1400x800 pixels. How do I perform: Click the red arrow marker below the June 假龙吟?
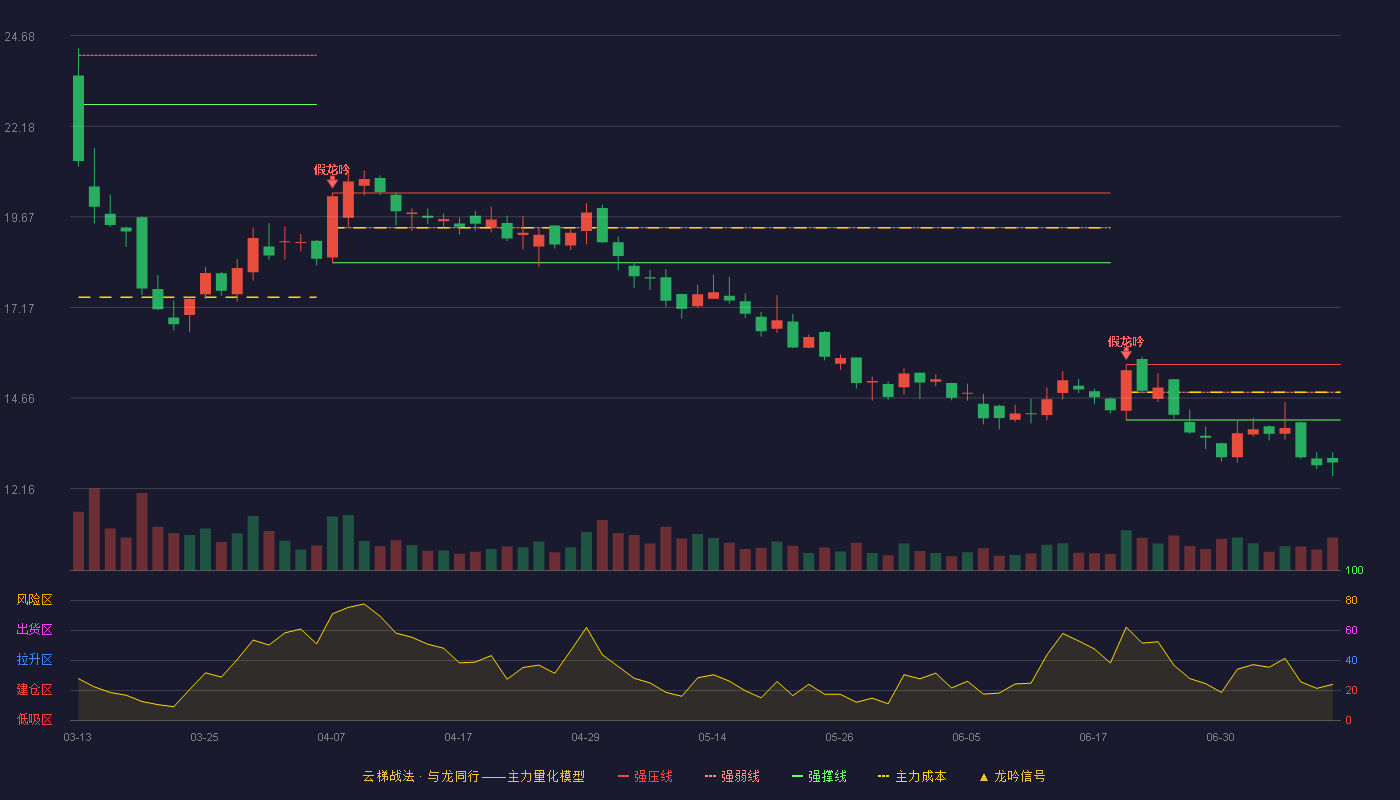1126,354
